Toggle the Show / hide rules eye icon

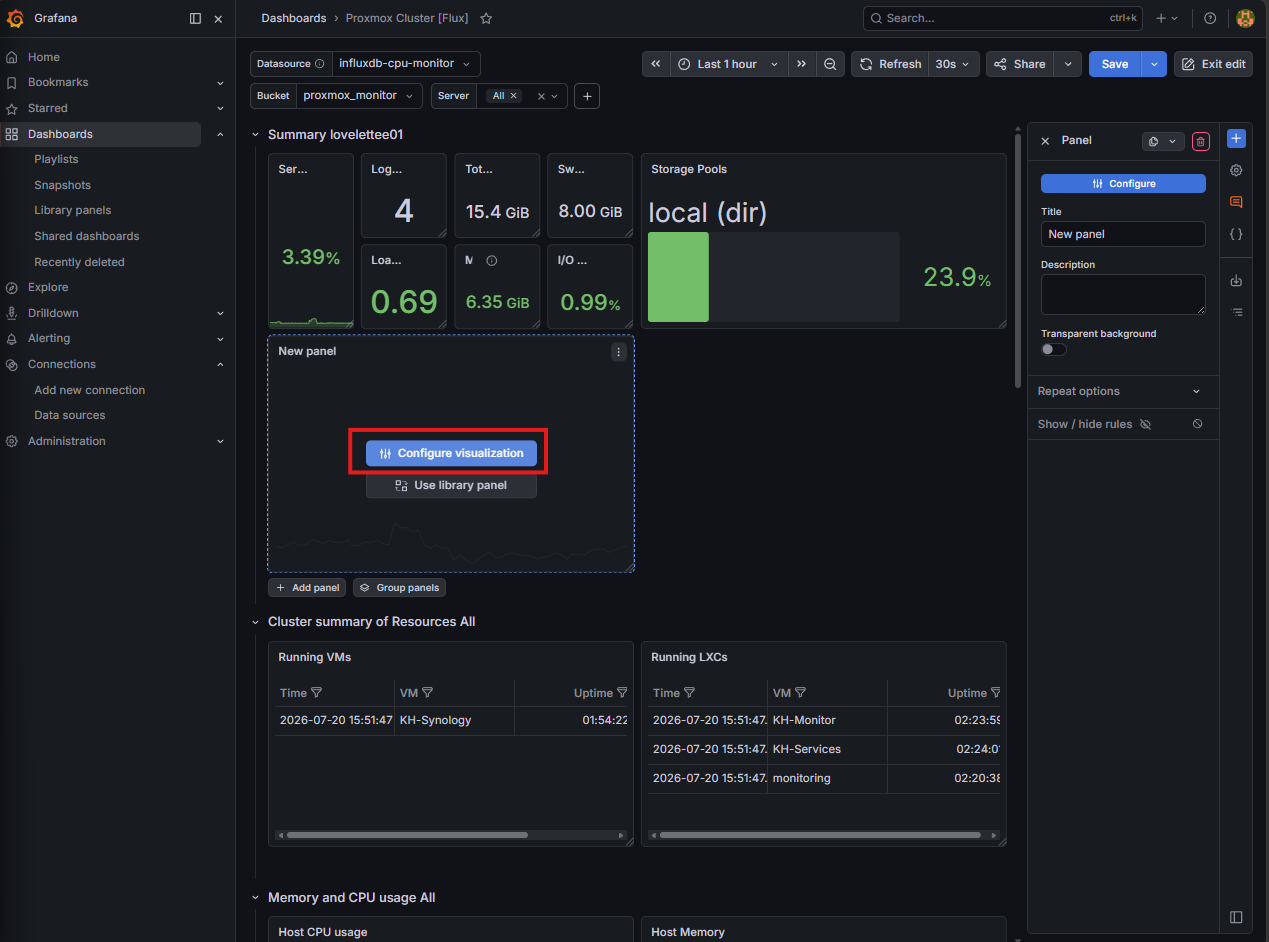pos(1145,424)
